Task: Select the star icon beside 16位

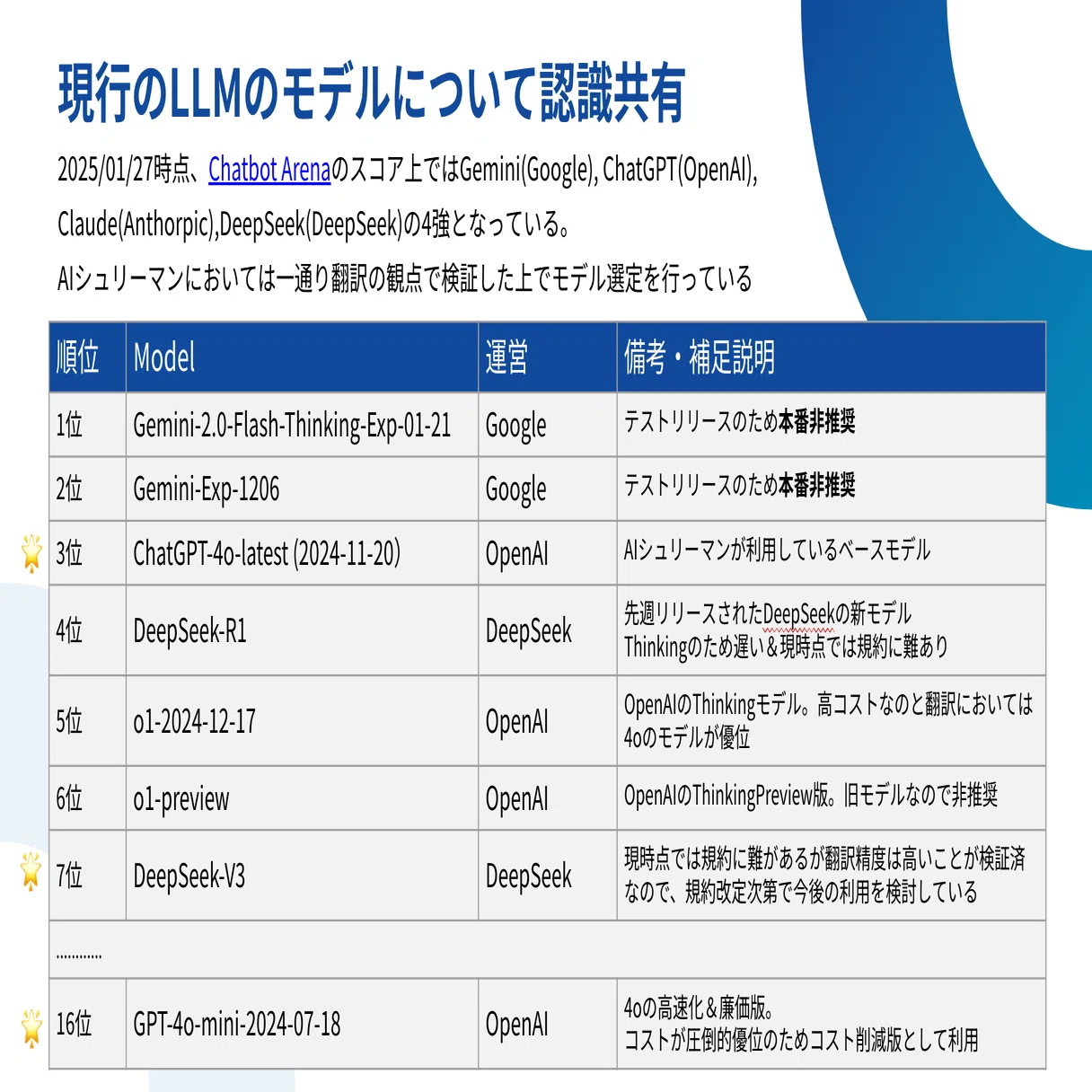Action: coord(31,1026)
